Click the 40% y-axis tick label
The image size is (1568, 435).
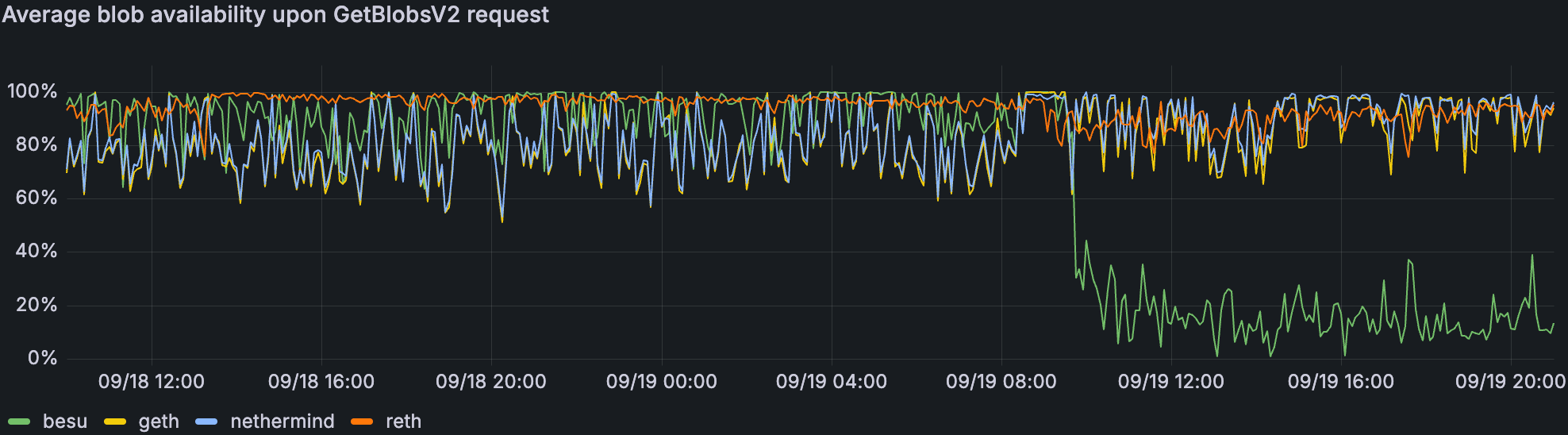click(x=37, y=252)
